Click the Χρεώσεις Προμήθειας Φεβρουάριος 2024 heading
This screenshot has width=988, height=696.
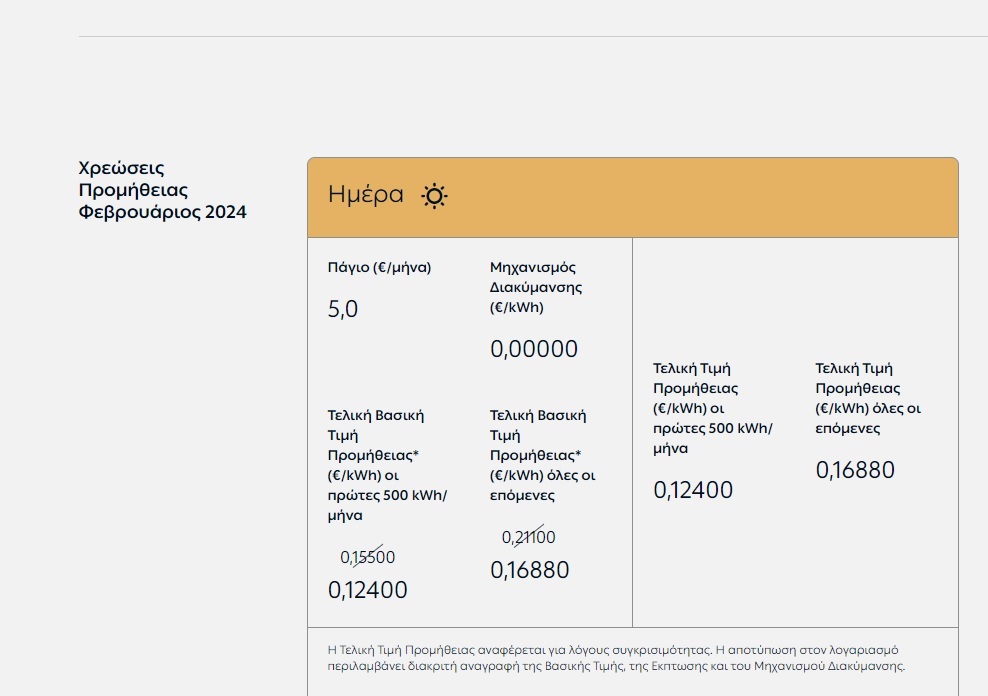(x=162, y=190)
